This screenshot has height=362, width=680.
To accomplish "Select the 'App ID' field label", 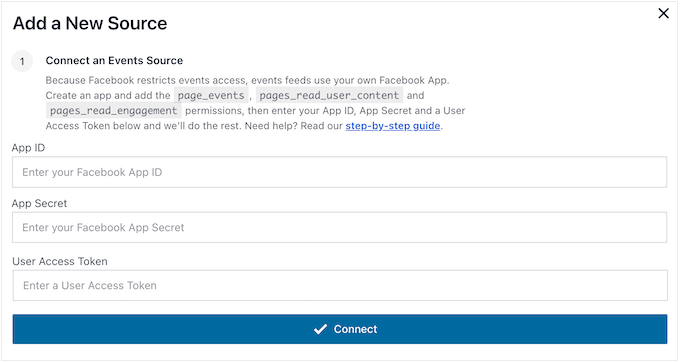I will click(28, 148).
